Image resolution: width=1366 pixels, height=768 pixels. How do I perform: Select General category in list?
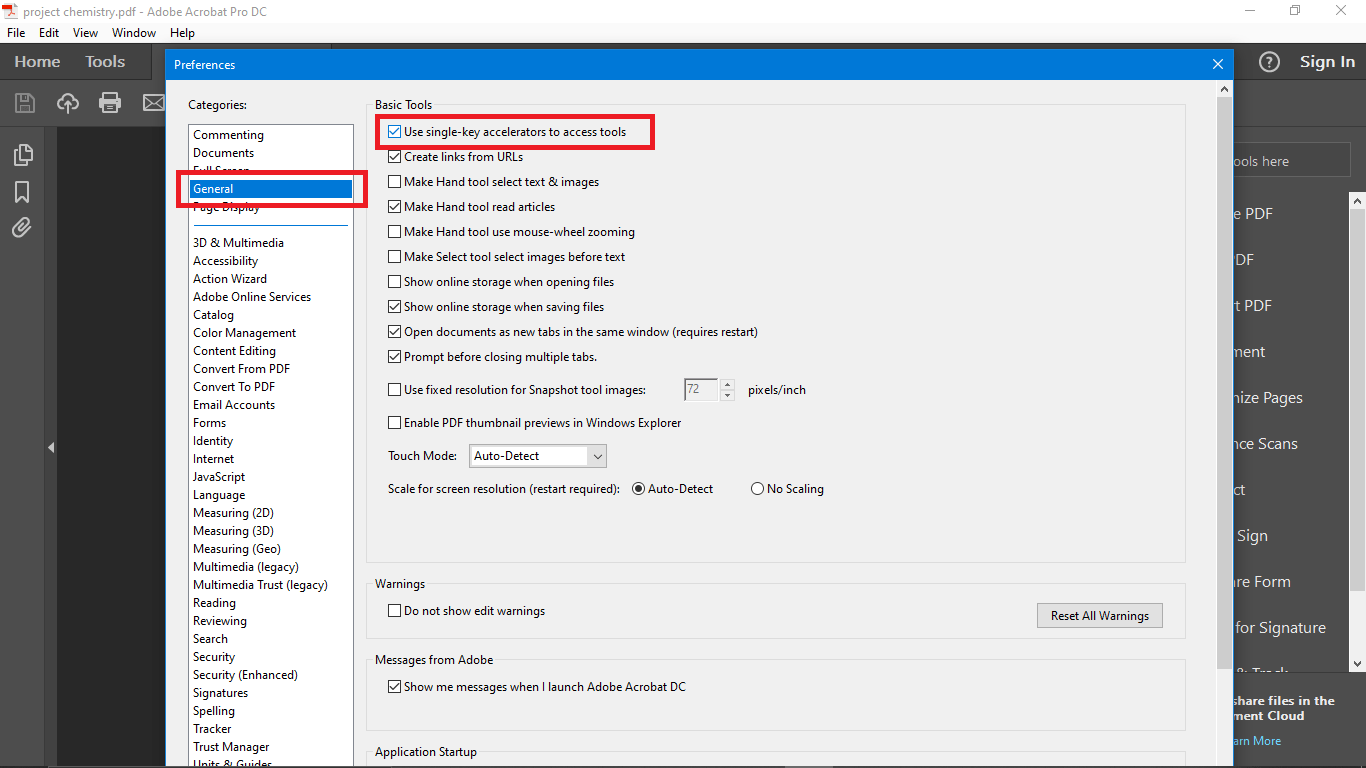(271, 189)
